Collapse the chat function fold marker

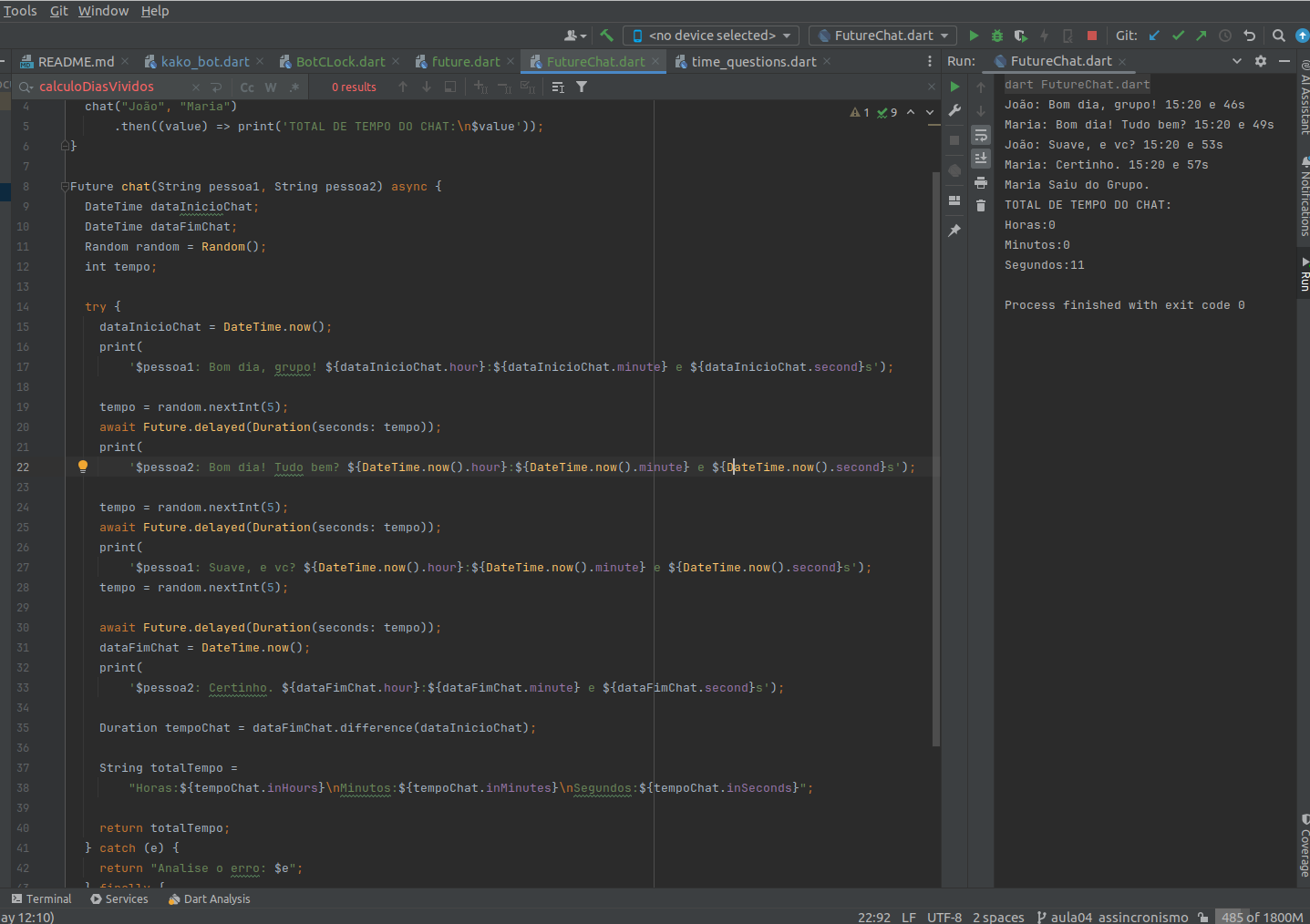click(65, 187)
